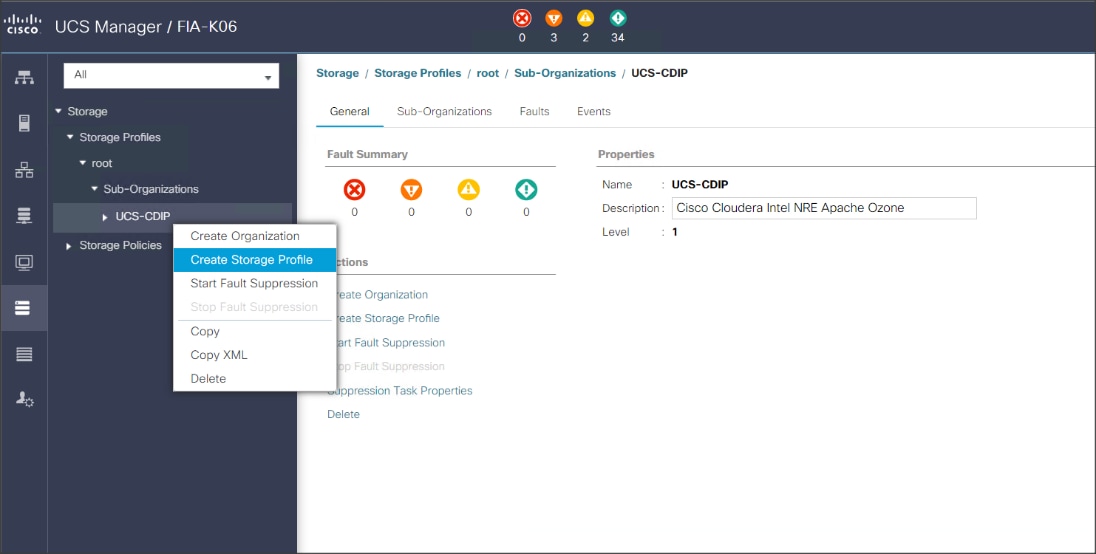Expand the UCS-CDIP tree node
The image size is (1096, 554).
[105, 217]
